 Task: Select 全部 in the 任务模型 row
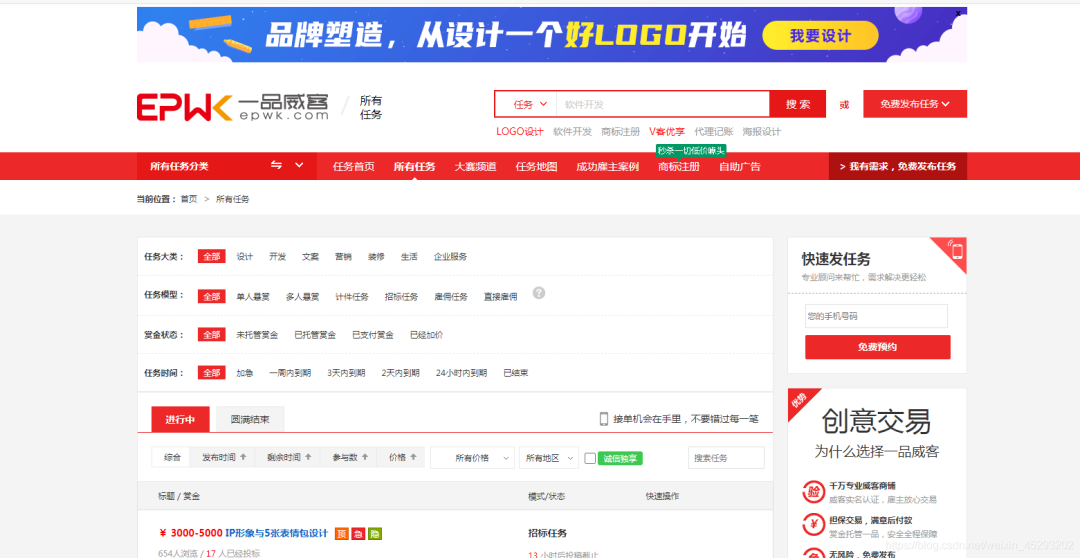[x=211, y=296]
